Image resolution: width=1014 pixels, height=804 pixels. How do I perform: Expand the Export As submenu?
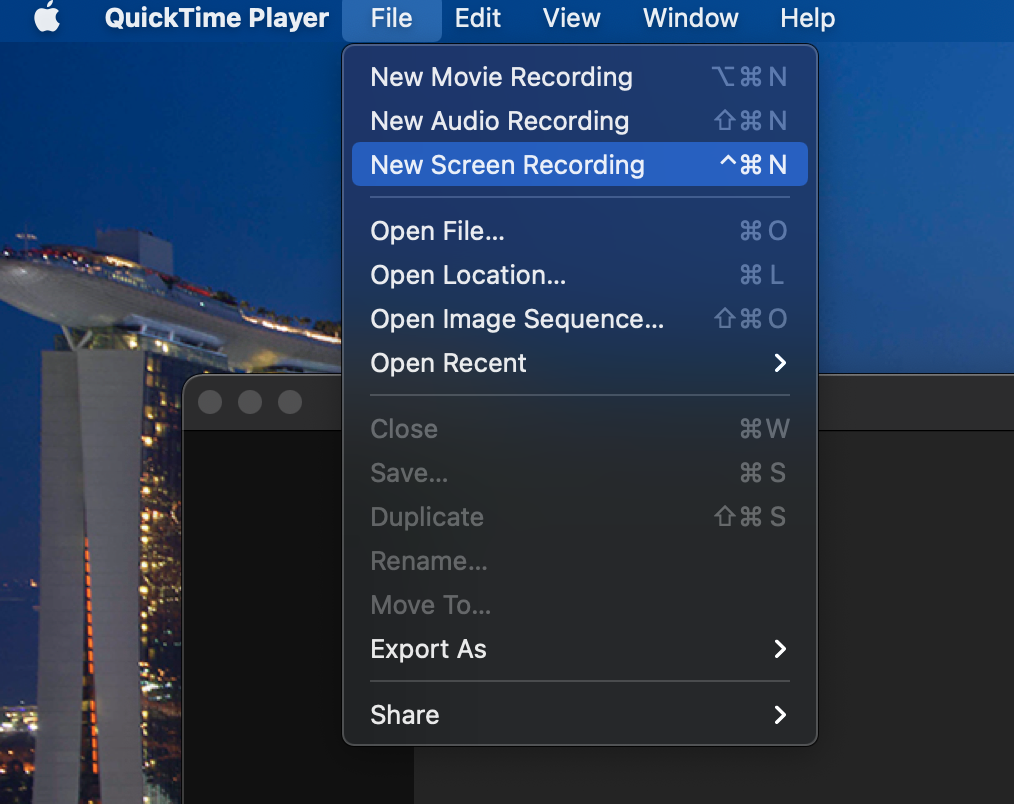[x=579, y=649]
